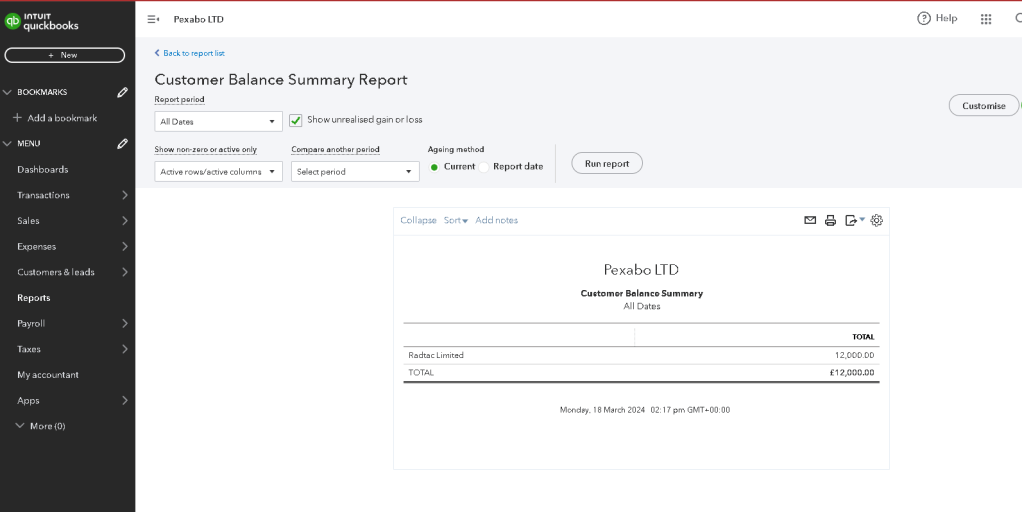Select the Report date ageing radio

[x=484, y=167]
